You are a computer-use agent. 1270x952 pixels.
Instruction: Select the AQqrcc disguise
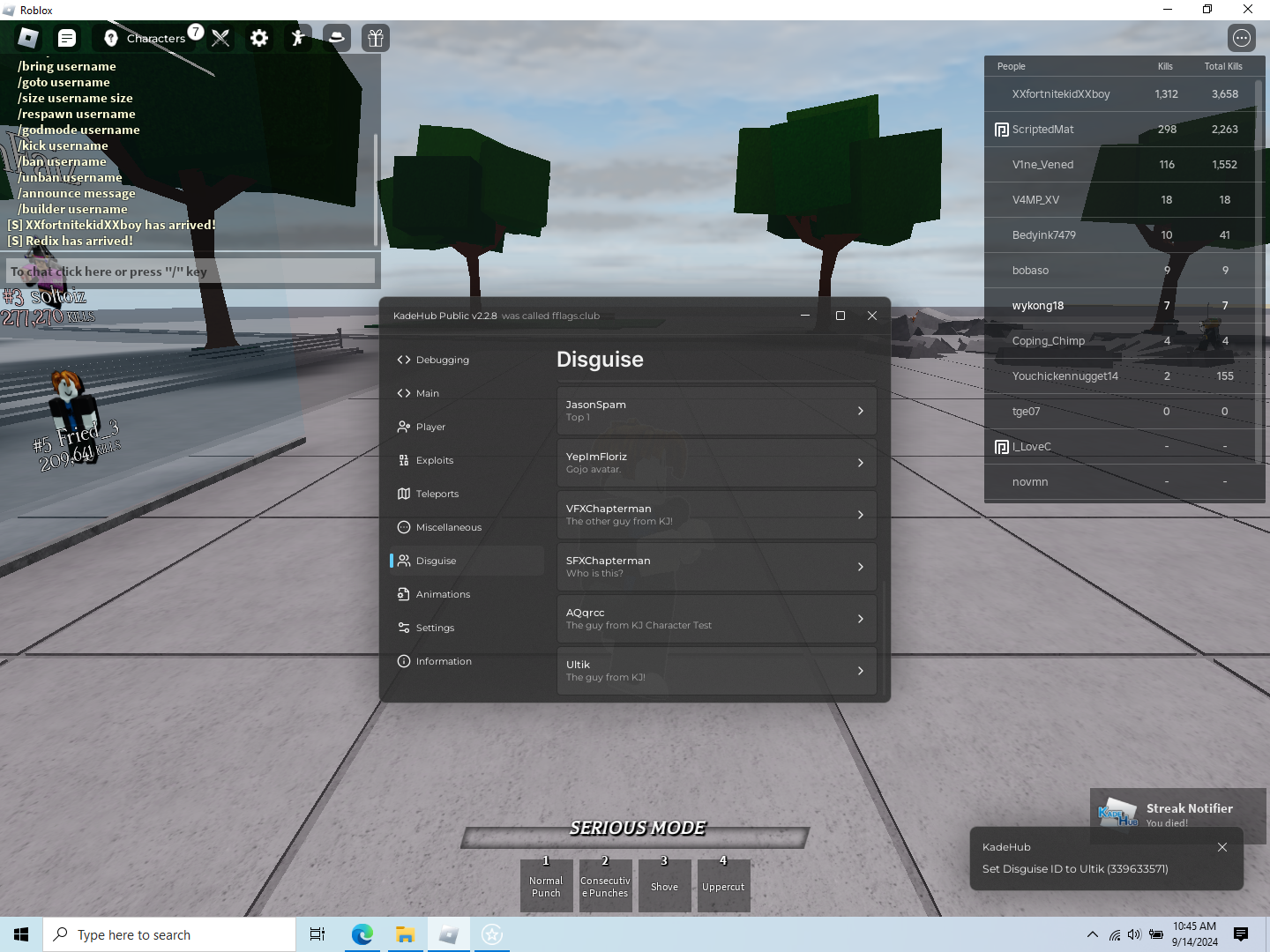click(x=716, y=619)
